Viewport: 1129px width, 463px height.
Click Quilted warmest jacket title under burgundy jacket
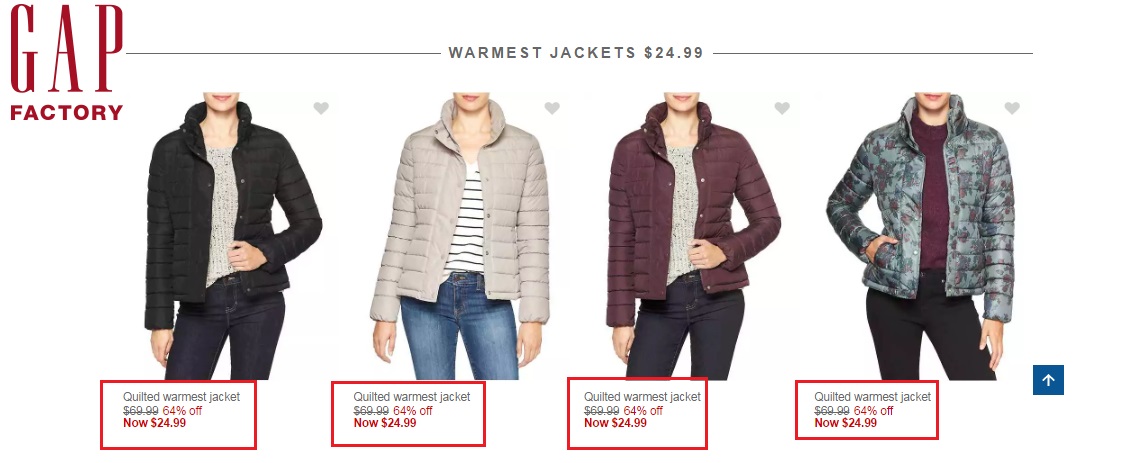tap(642, 397)
